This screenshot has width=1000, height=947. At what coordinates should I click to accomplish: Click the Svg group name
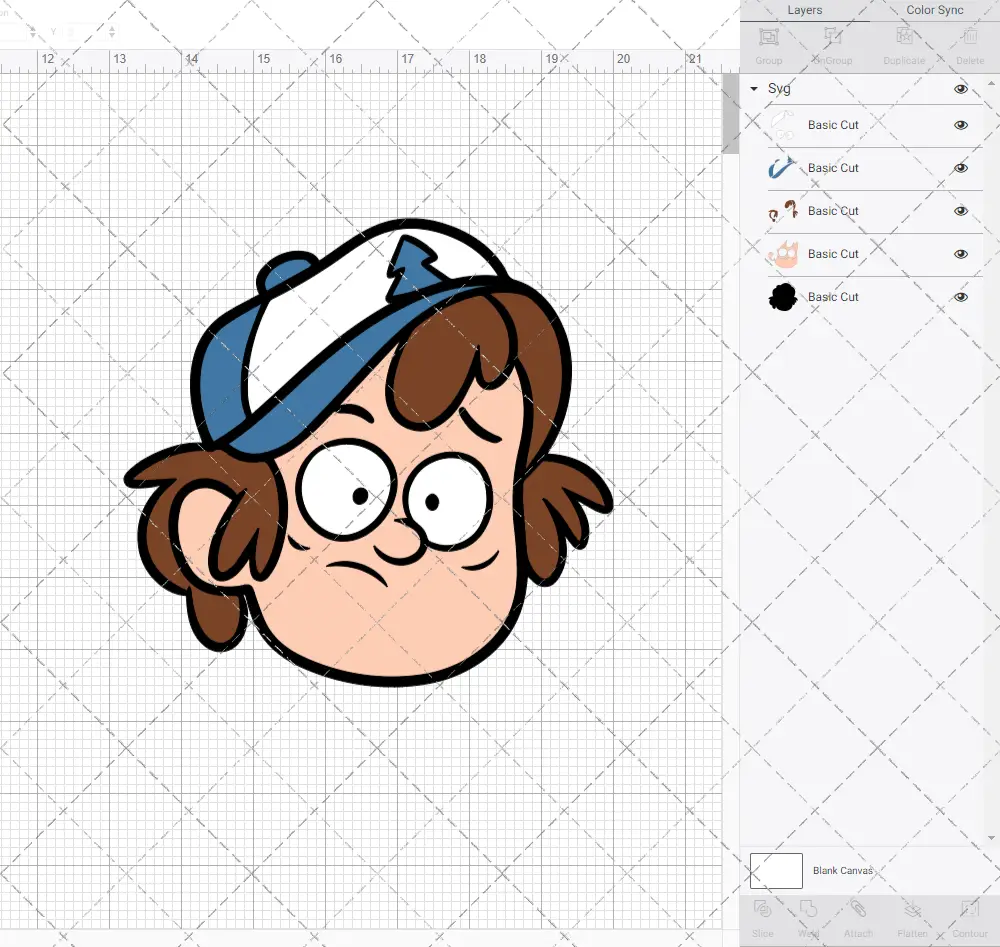point(779,89)
